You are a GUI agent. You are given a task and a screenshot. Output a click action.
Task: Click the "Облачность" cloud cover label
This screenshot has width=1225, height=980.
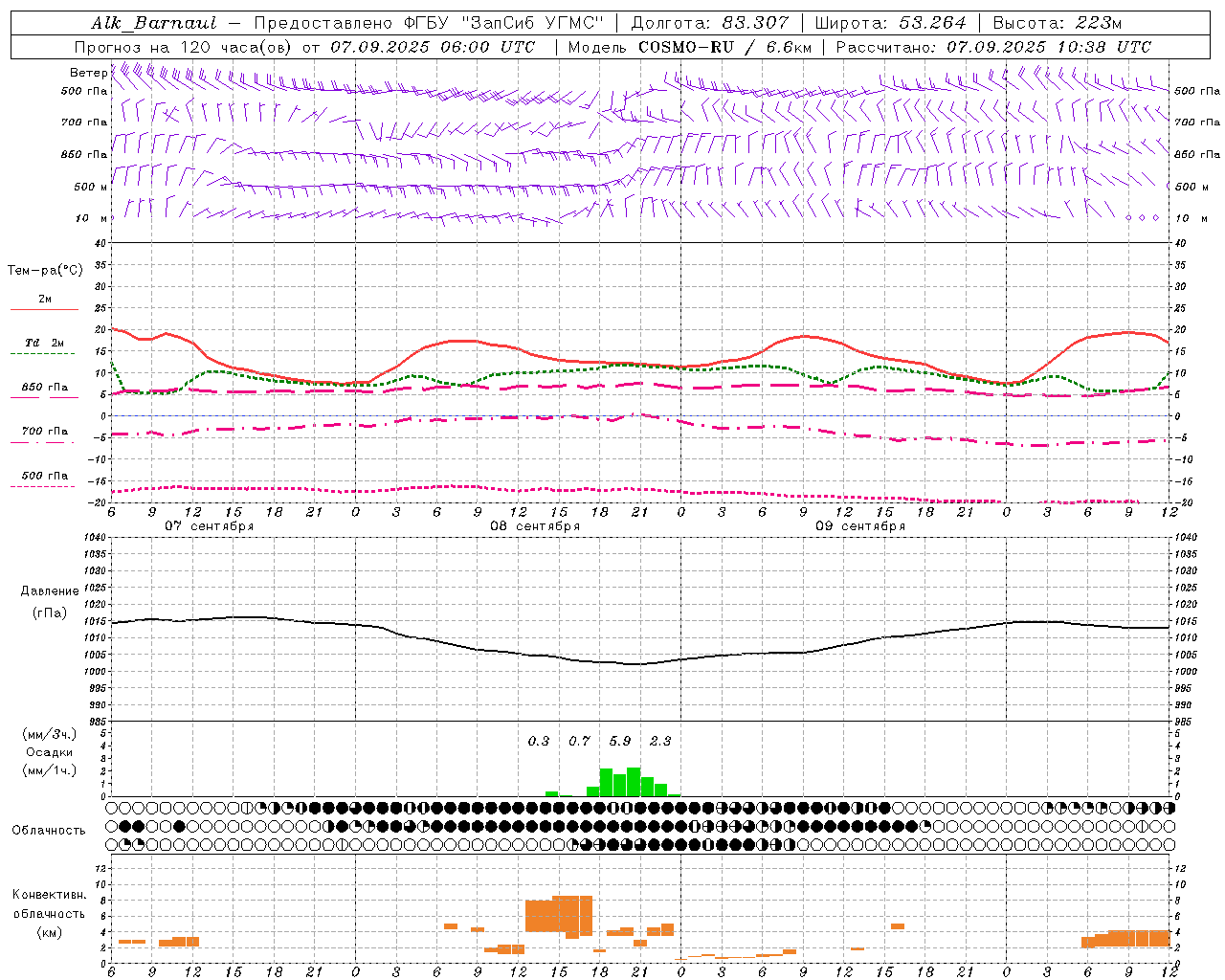[x=49, y=830]
